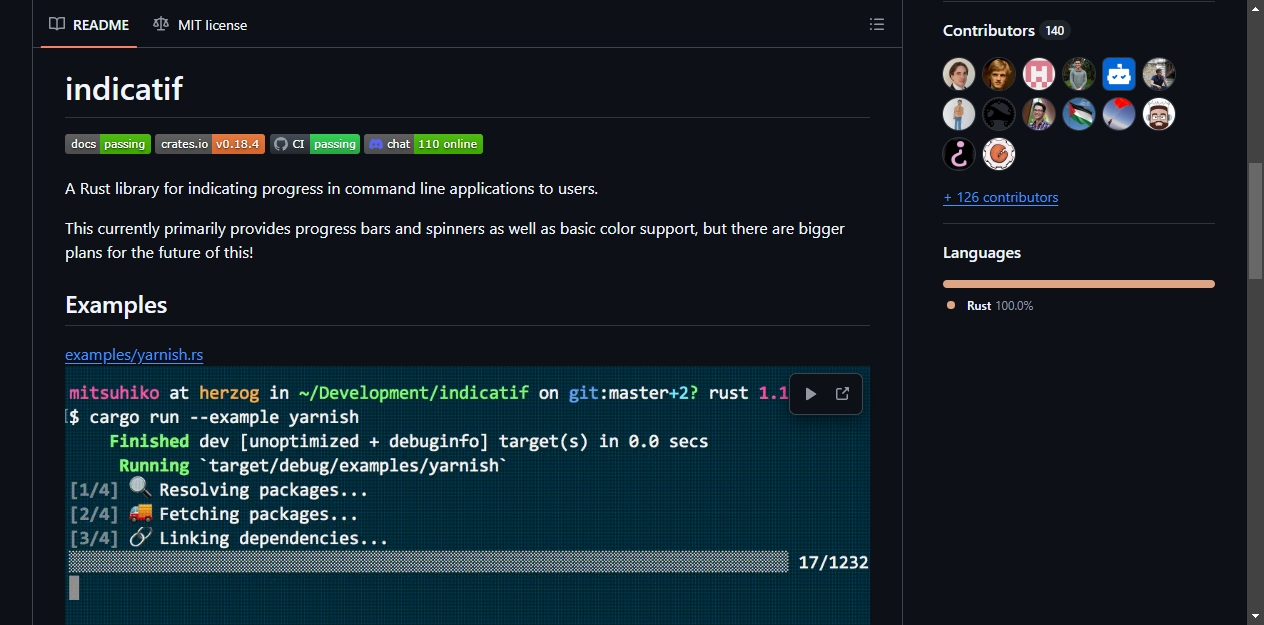The width and height of the screenshot is (1264, 625).
Task: Open the red parachute avatar
Action: click(1119, 114)
